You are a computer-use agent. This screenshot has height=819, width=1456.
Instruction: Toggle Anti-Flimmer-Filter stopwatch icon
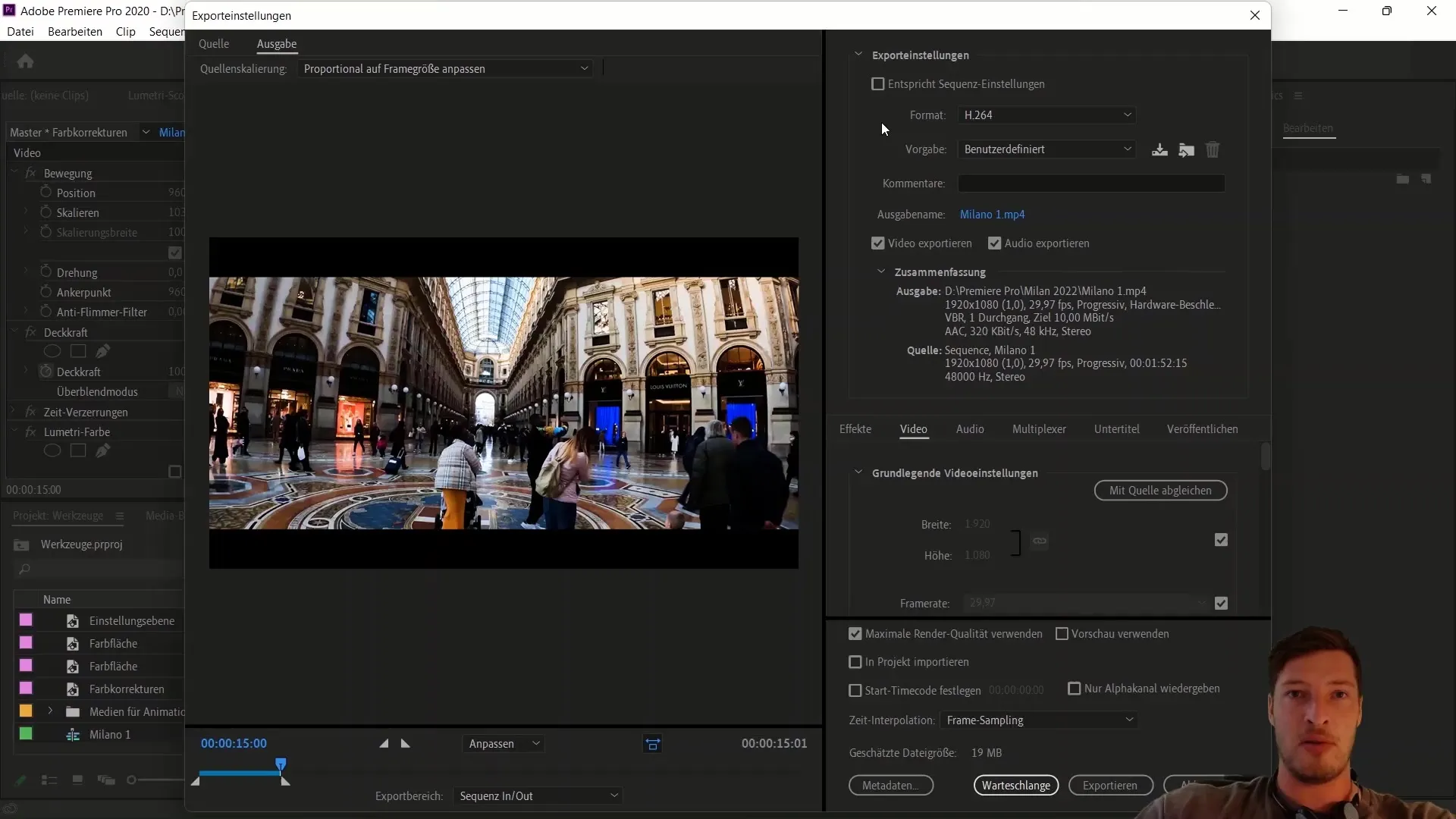pyautogui.click(x=46, y=311)
